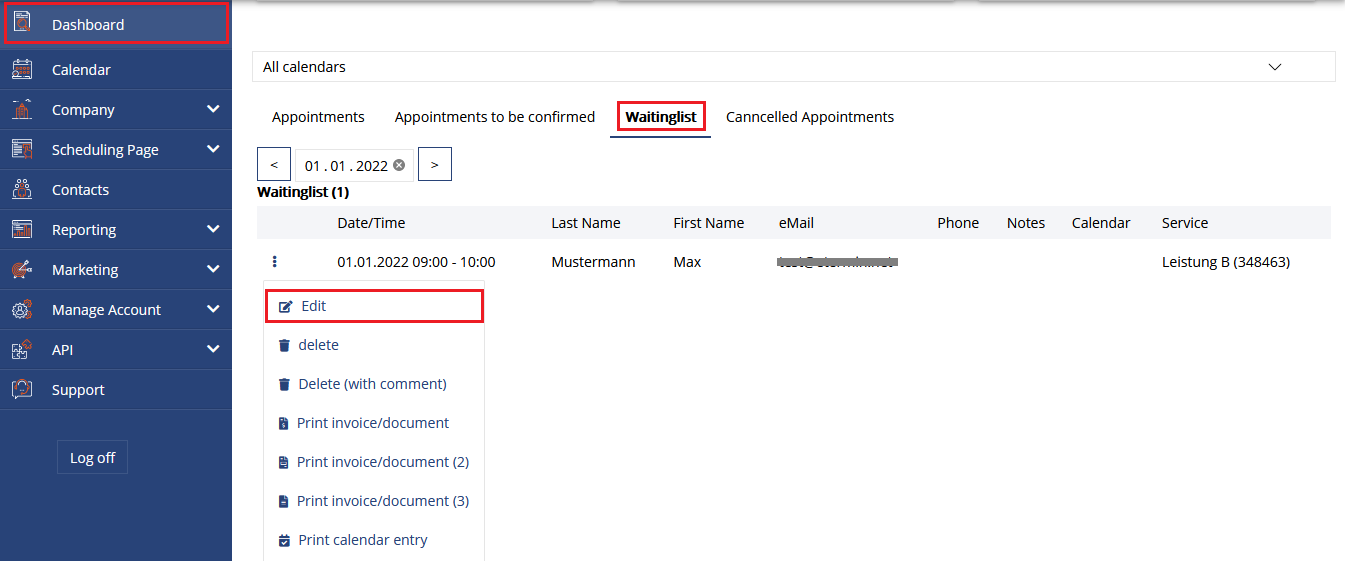Viewport: 1345px width, 561px height.
Task: Click the Notes column header
Action: pyautogui.click(x=1026, y=223)
